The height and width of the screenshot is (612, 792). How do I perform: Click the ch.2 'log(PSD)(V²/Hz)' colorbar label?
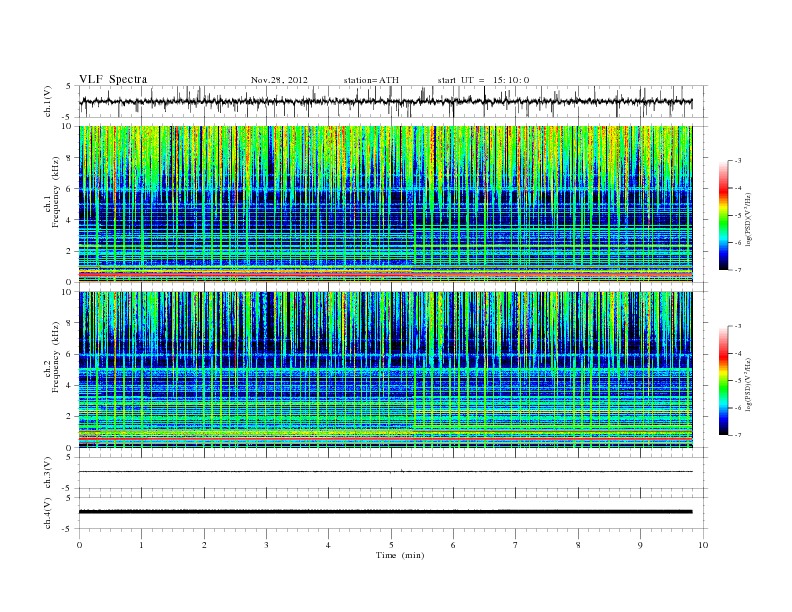[749, 384]
